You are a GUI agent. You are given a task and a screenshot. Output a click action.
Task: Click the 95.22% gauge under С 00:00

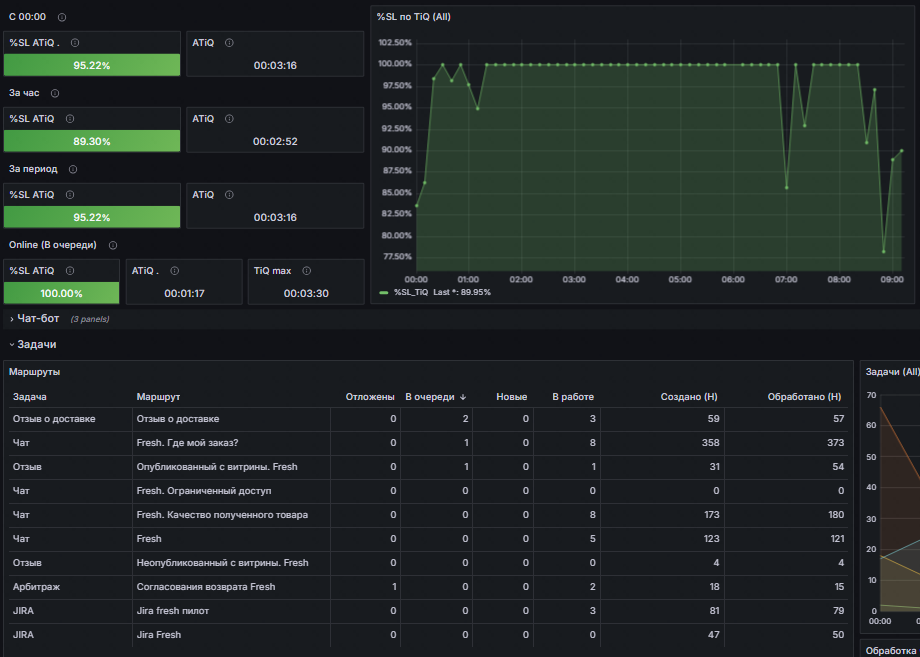point(92,65)
